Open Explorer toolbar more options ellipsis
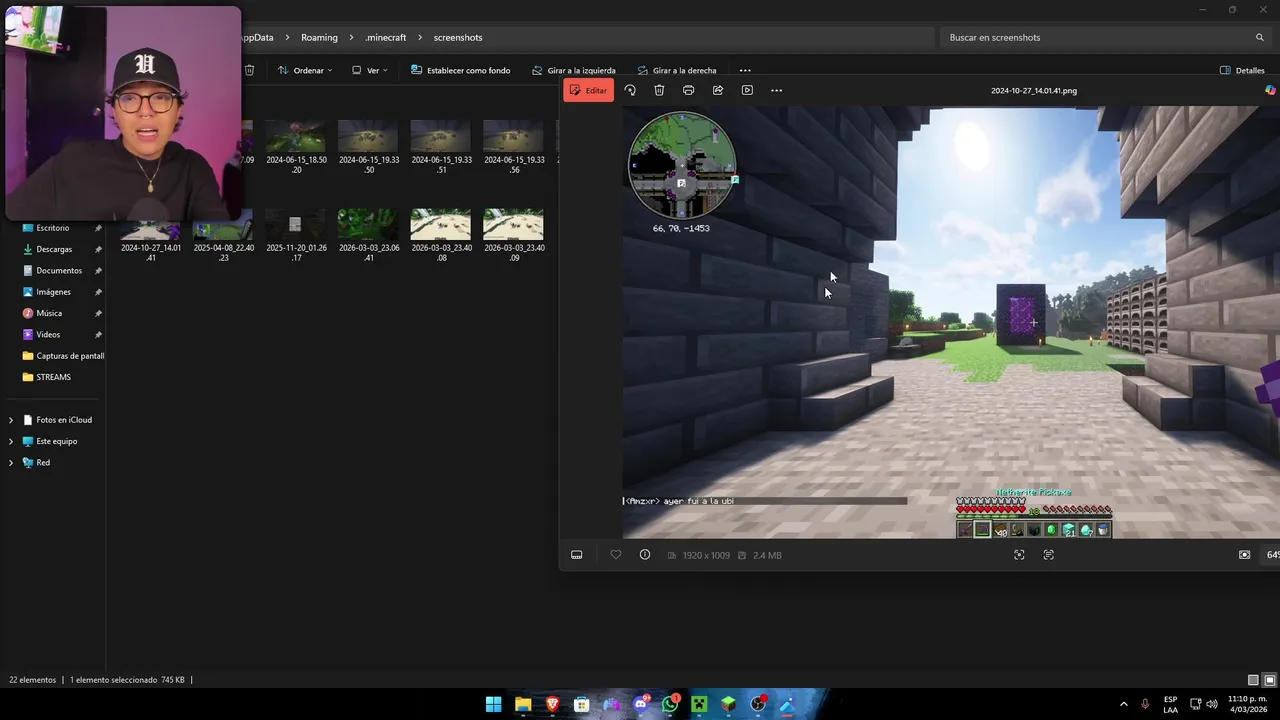This screenshot has height=720, width=1280. tap(745, 70)
